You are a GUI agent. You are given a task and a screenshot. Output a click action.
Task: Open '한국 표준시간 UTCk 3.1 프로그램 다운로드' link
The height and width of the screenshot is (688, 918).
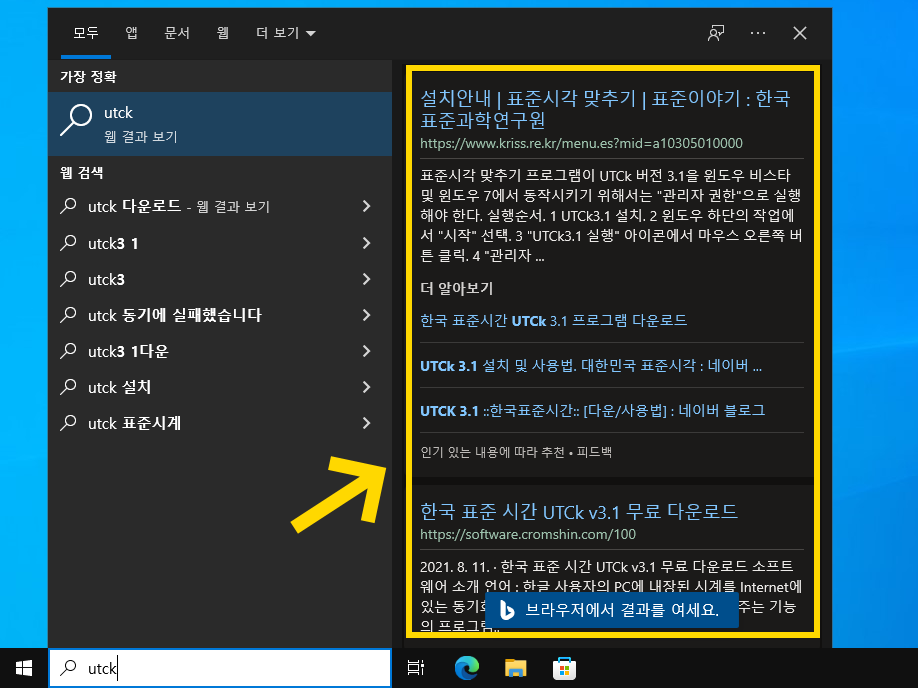point(553,321)
